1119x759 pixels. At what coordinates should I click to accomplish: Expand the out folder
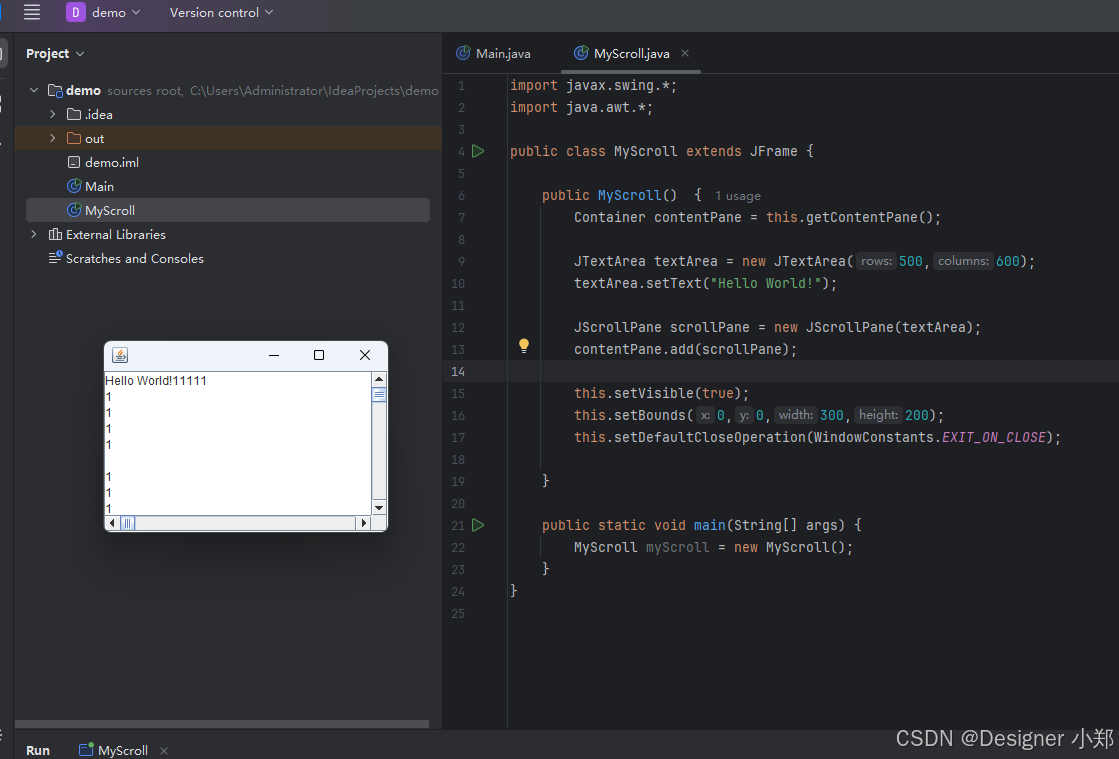[x=52, y=138]
